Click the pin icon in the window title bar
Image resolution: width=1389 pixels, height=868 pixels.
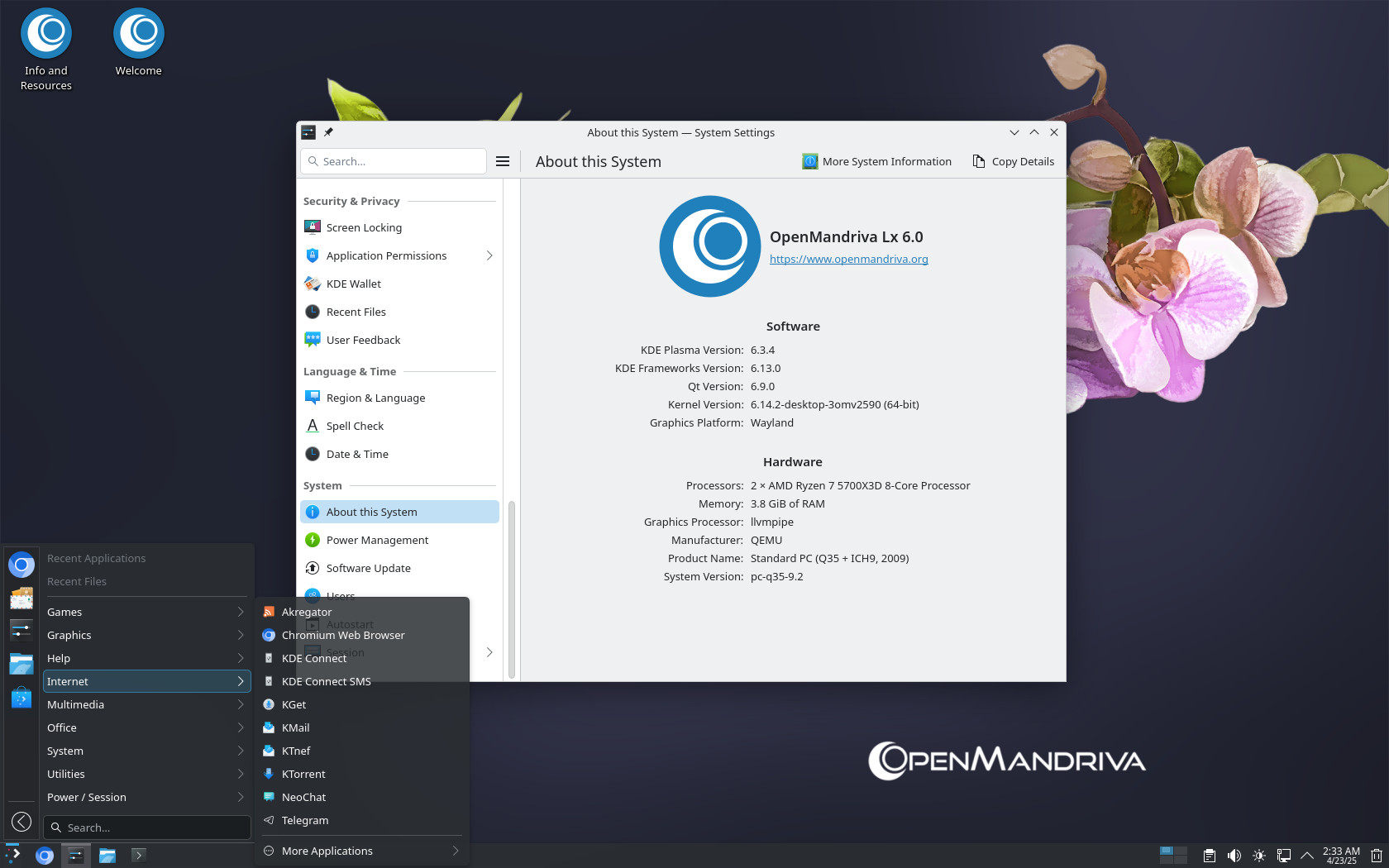pyautogui.click(x=328, y=132)
